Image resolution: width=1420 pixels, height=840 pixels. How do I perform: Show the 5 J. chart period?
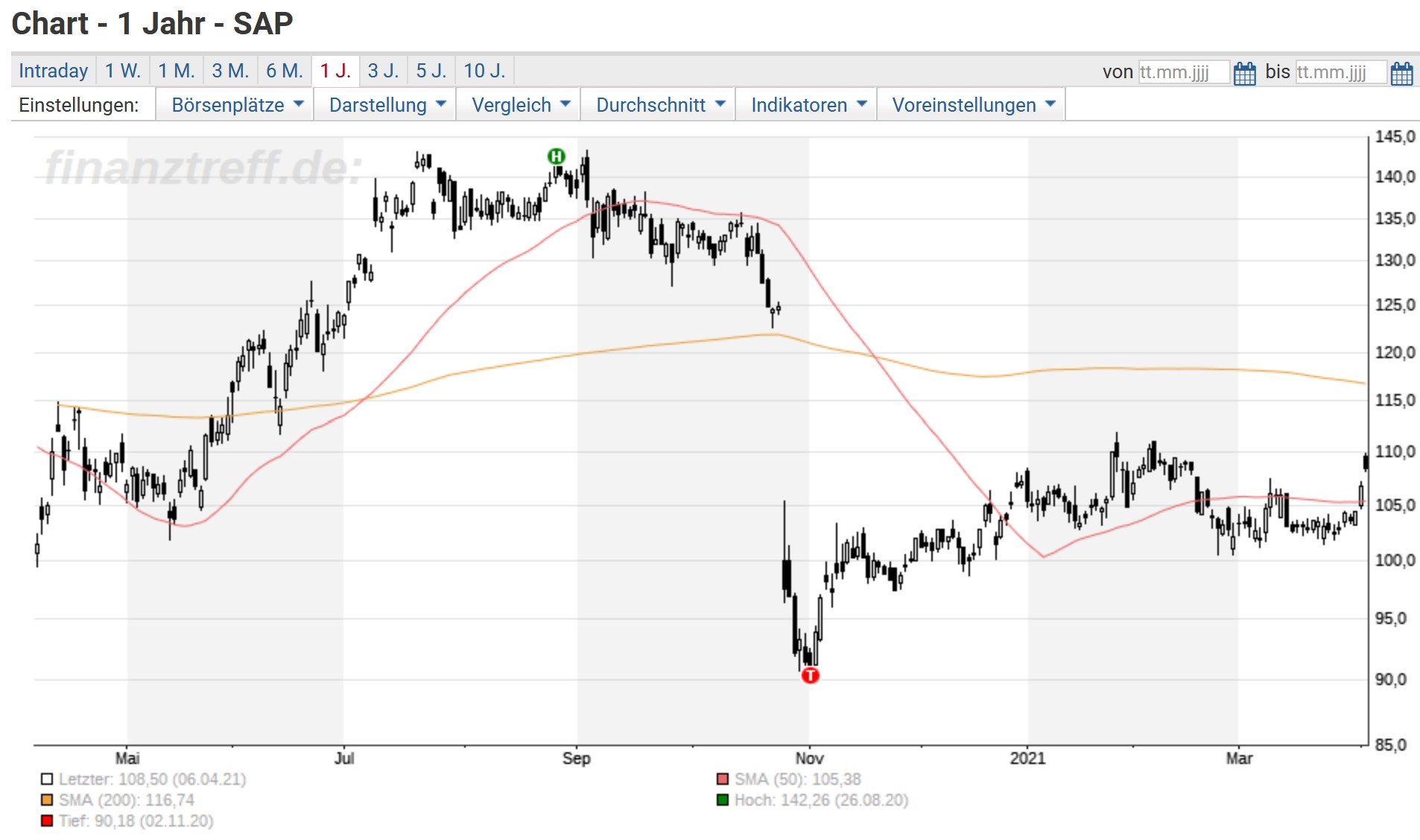(x=431, y=71)
